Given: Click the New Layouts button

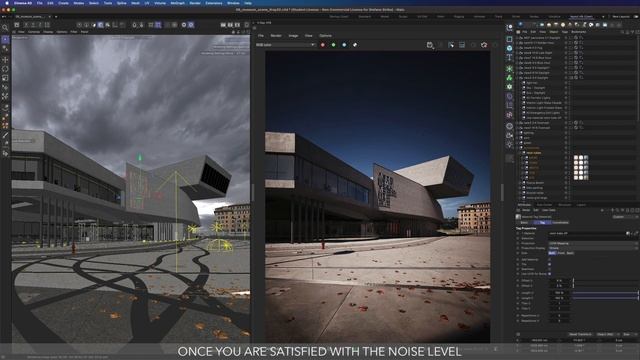Looking at the screenshot, I should pos(620,17).
